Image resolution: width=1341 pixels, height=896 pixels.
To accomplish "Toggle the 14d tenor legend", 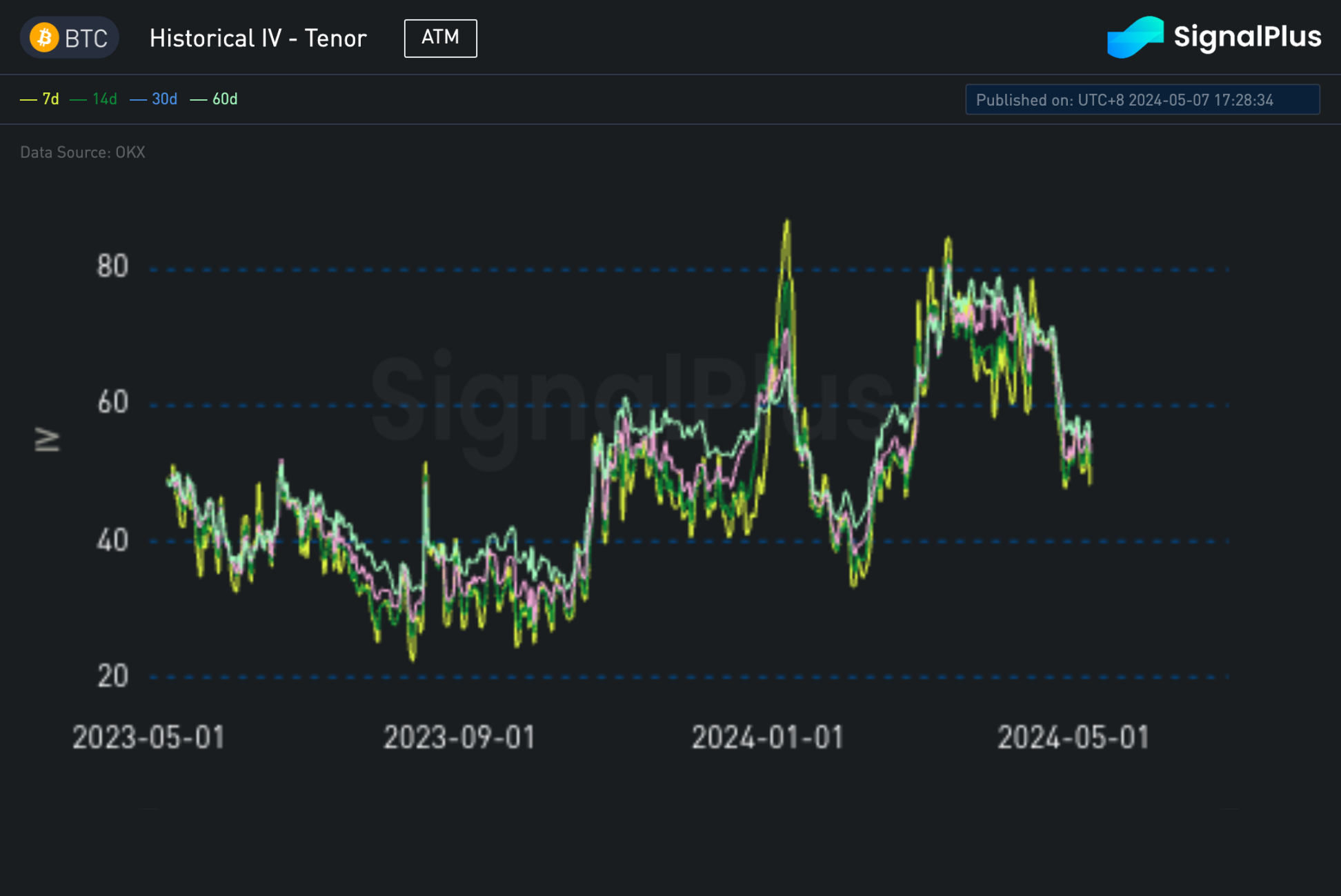I will pos(94,99).
